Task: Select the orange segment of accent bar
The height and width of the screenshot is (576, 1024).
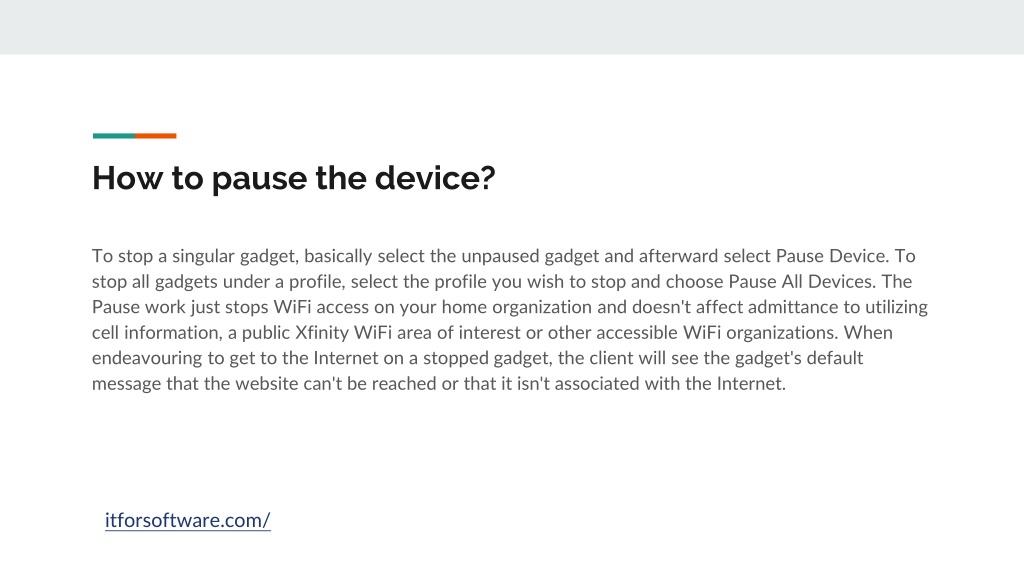Action: click(155, 136)
